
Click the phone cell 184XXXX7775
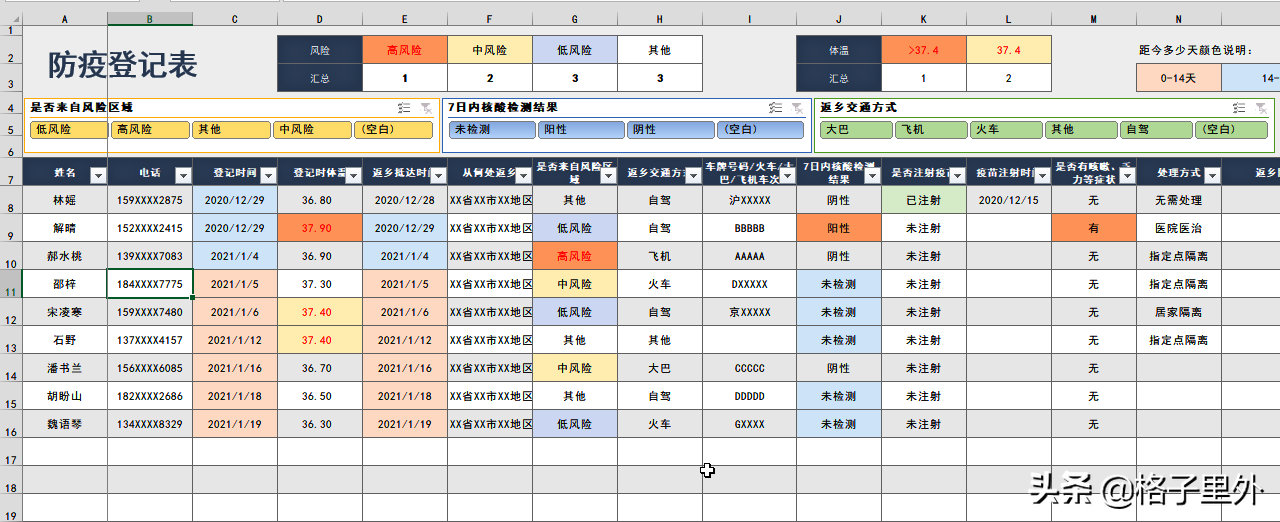[x=150, y=284]
